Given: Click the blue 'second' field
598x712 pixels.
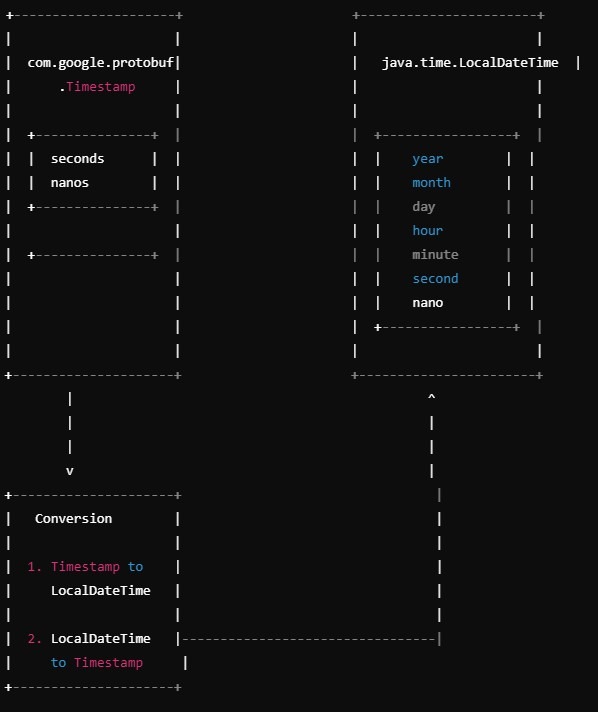Looking at the screenshot, I should pyautogui.click(x=435, y=278).
